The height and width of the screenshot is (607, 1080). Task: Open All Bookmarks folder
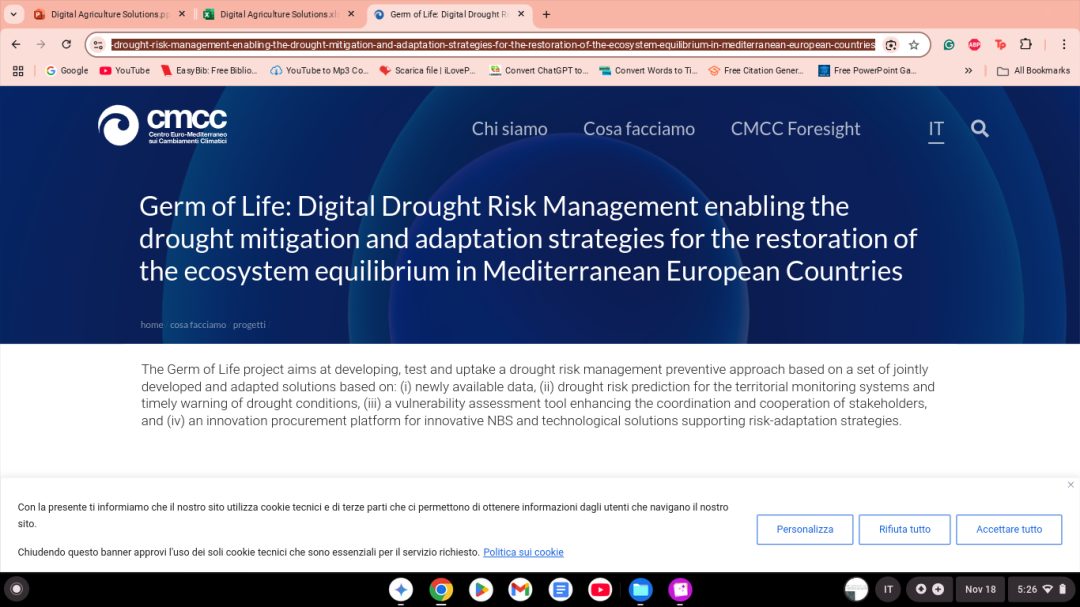click(x=1033, y=70)
